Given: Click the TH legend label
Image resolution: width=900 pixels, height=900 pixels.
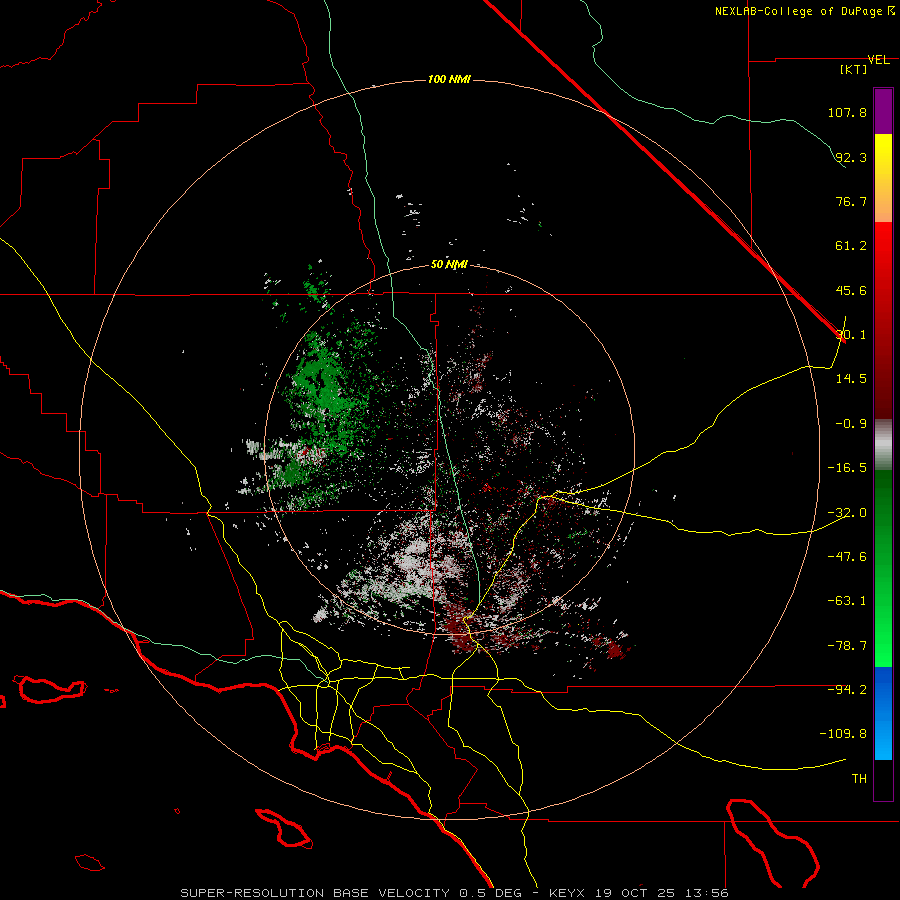Looking at the screenshot, I should [x=859, y=779].
